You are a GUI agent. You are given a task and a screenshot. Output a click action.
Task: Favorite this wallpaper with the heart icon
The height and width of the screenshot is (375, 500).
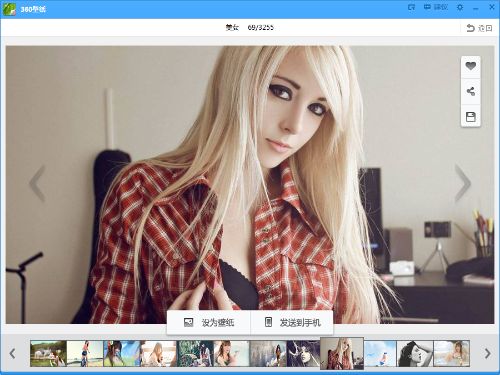coord(470,66)
